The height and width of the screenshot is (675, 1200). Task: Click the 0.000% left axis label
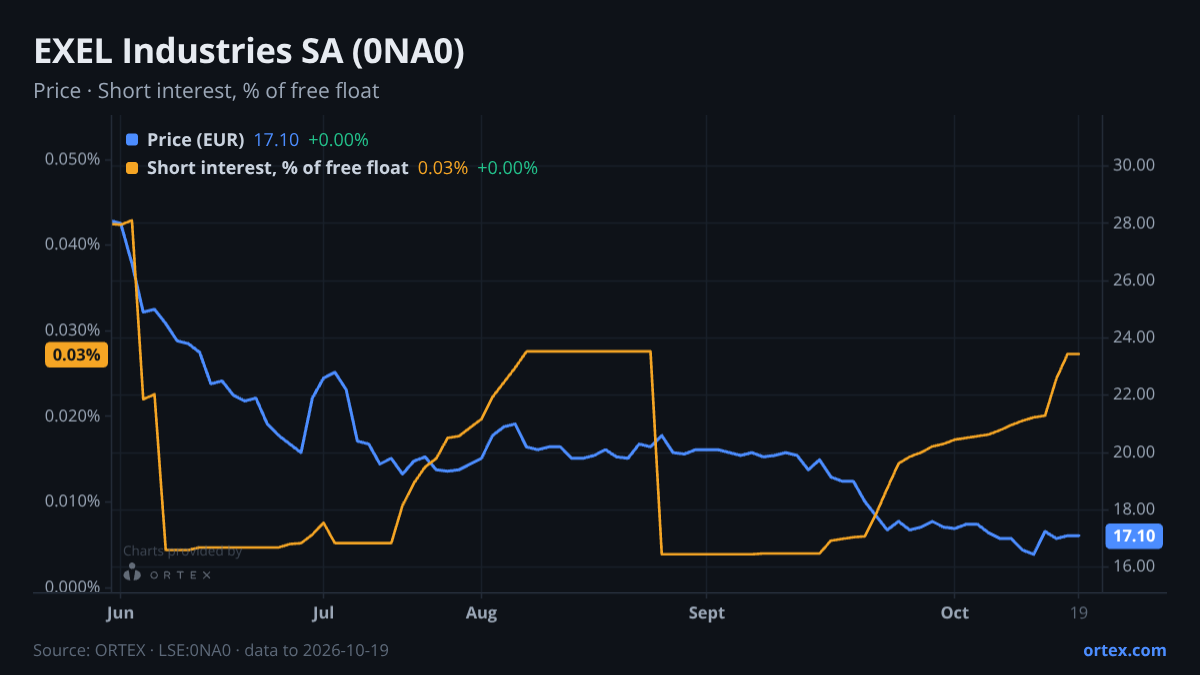coord(72,587)
